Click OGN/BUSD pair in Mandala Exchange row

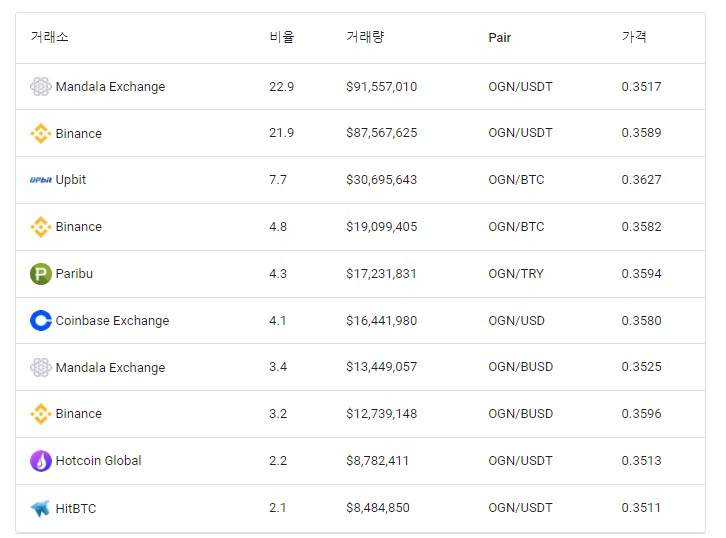(x=520, y=367)
